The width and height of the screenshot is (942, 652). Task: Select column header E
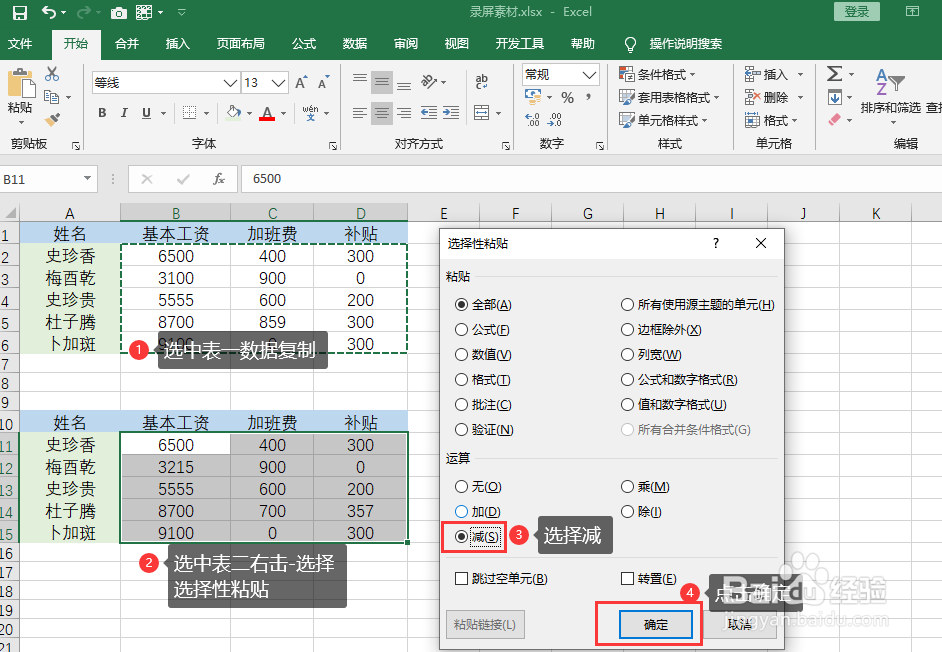tap(443, 213)
